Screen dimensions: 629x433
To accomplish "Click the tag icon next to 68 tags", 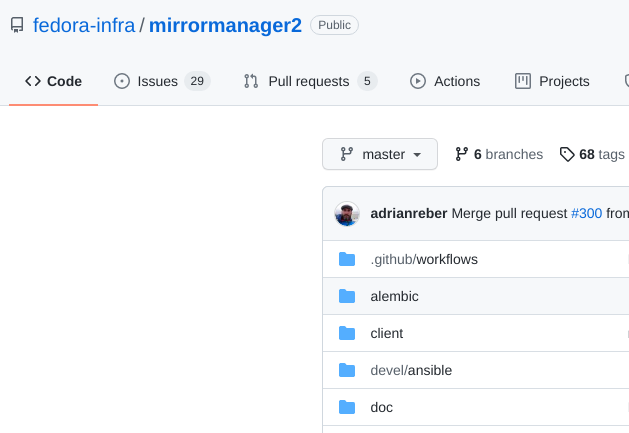I will click(x=567, y=154).
